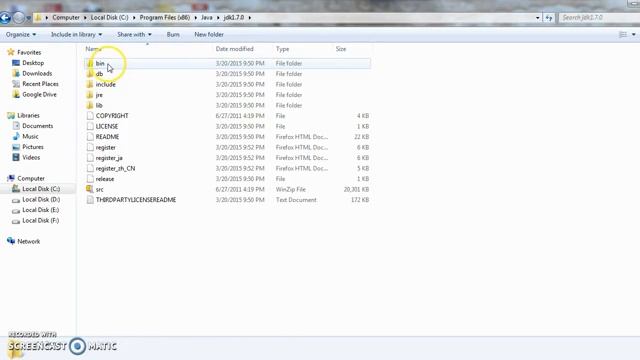Select Local Disk (E:) drive
The height and width of the screenshot is (360, 640).
[x=40, y=210]
